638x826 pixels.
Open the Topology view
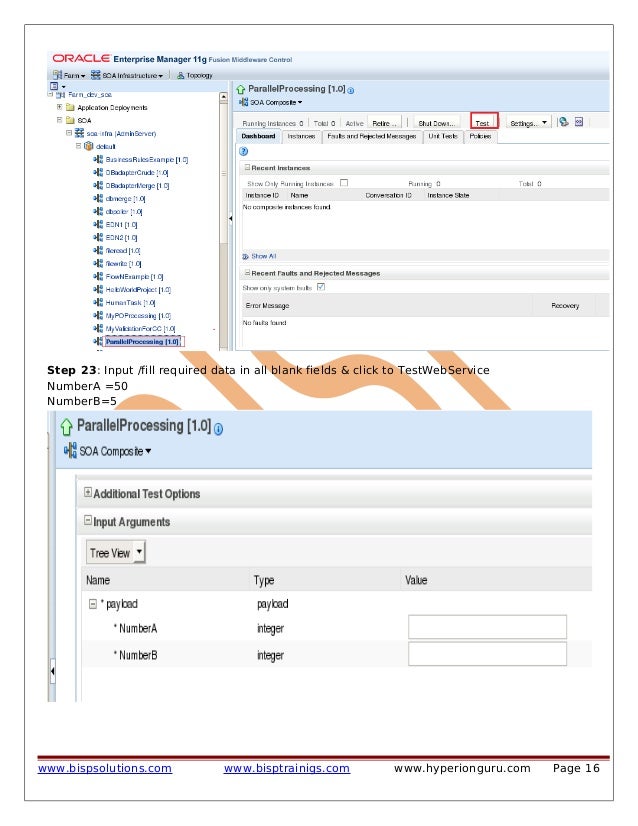(194, 75)
